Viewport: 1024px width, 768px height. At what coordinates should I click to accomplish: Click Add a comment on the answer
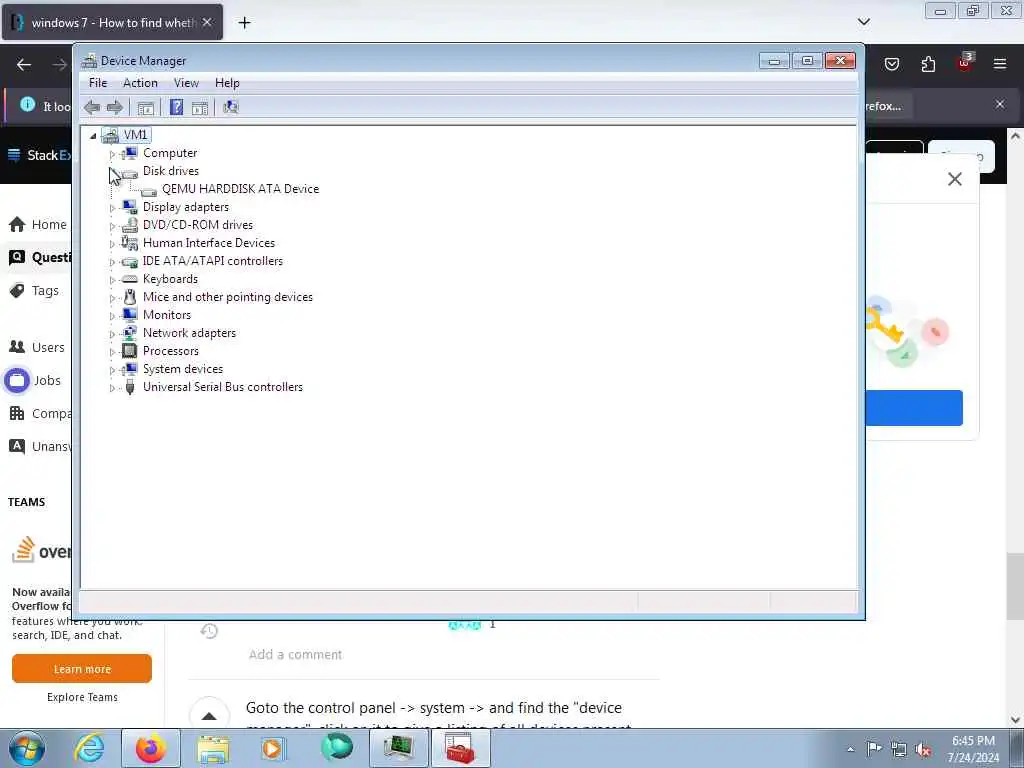295,654
